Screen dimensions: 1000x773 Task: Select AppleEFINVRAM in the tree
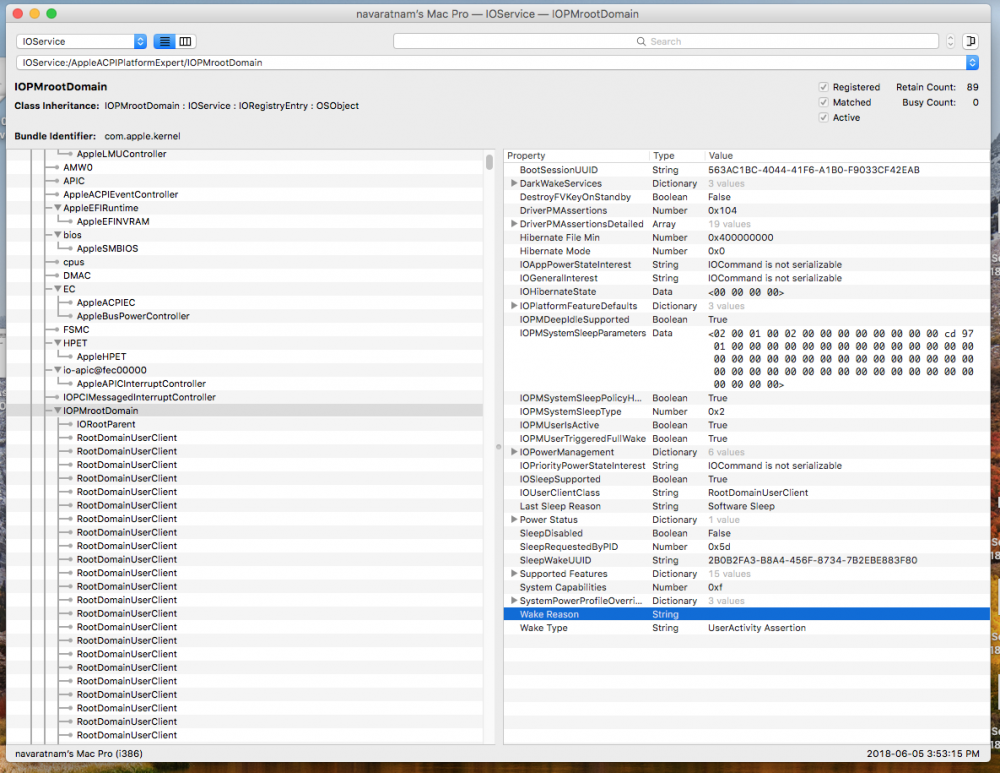(113, 221)
